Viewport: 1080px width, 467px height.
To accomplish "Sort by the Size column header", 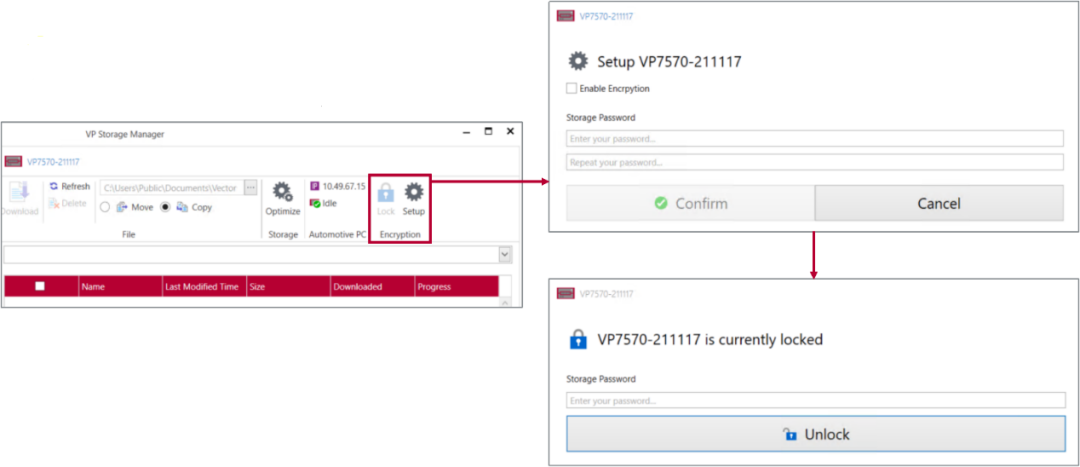I will click(x=289, y=287).
